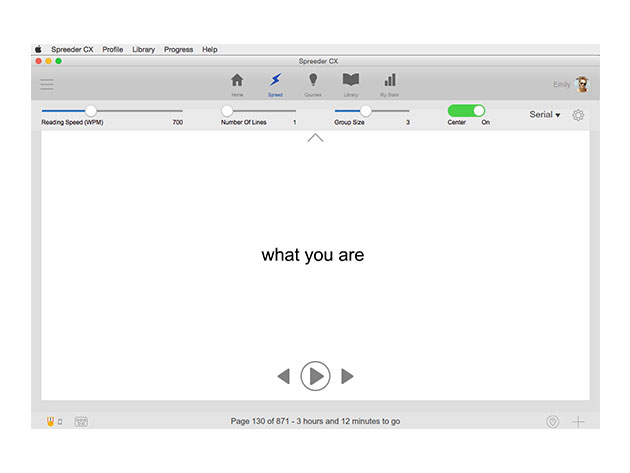Start playback with the Play button
Image resolution: width=630 pixels, height=473 pixels.
tap(315, 376)
